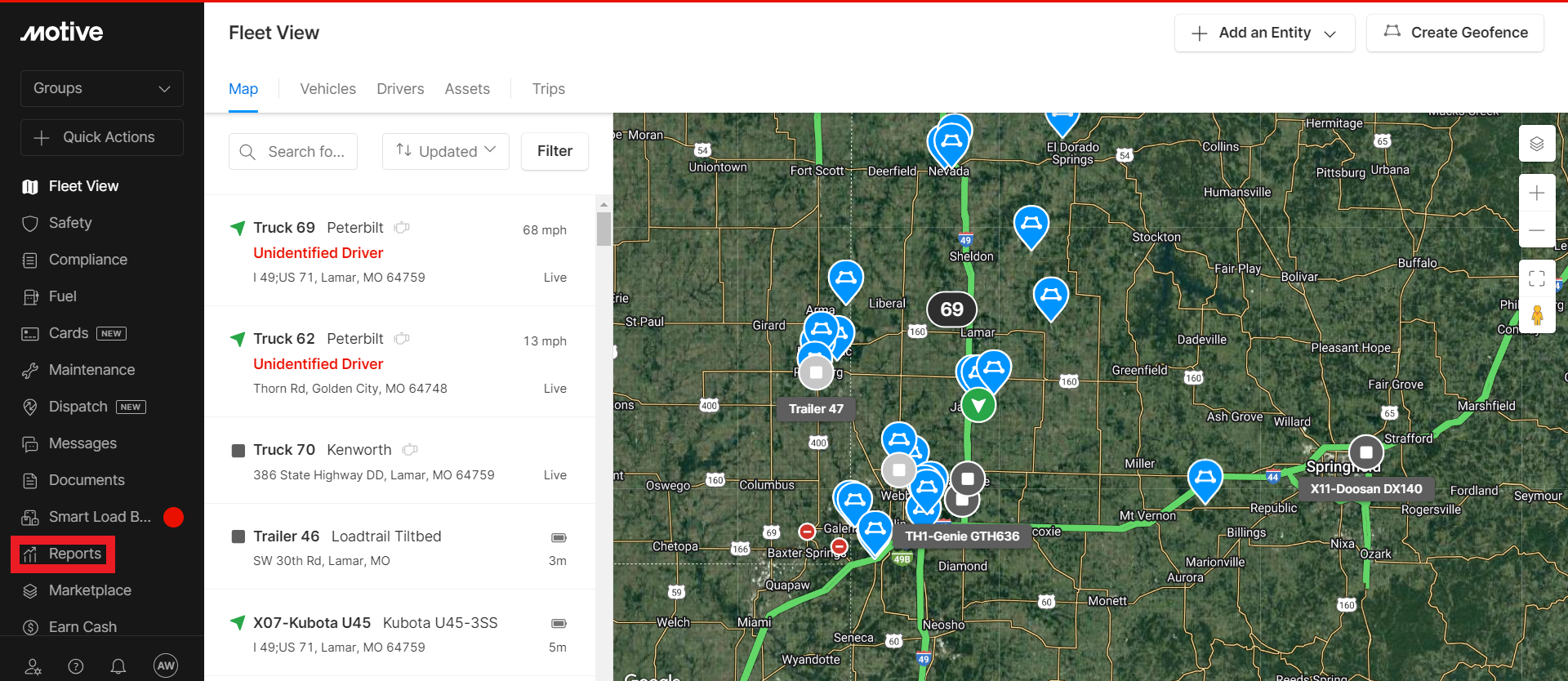Click the X11-Doosan DX140 map label
Image resolution: width=1568 pixels, height=681 pixels.
pyautogui.click(x=1366, y=489)
